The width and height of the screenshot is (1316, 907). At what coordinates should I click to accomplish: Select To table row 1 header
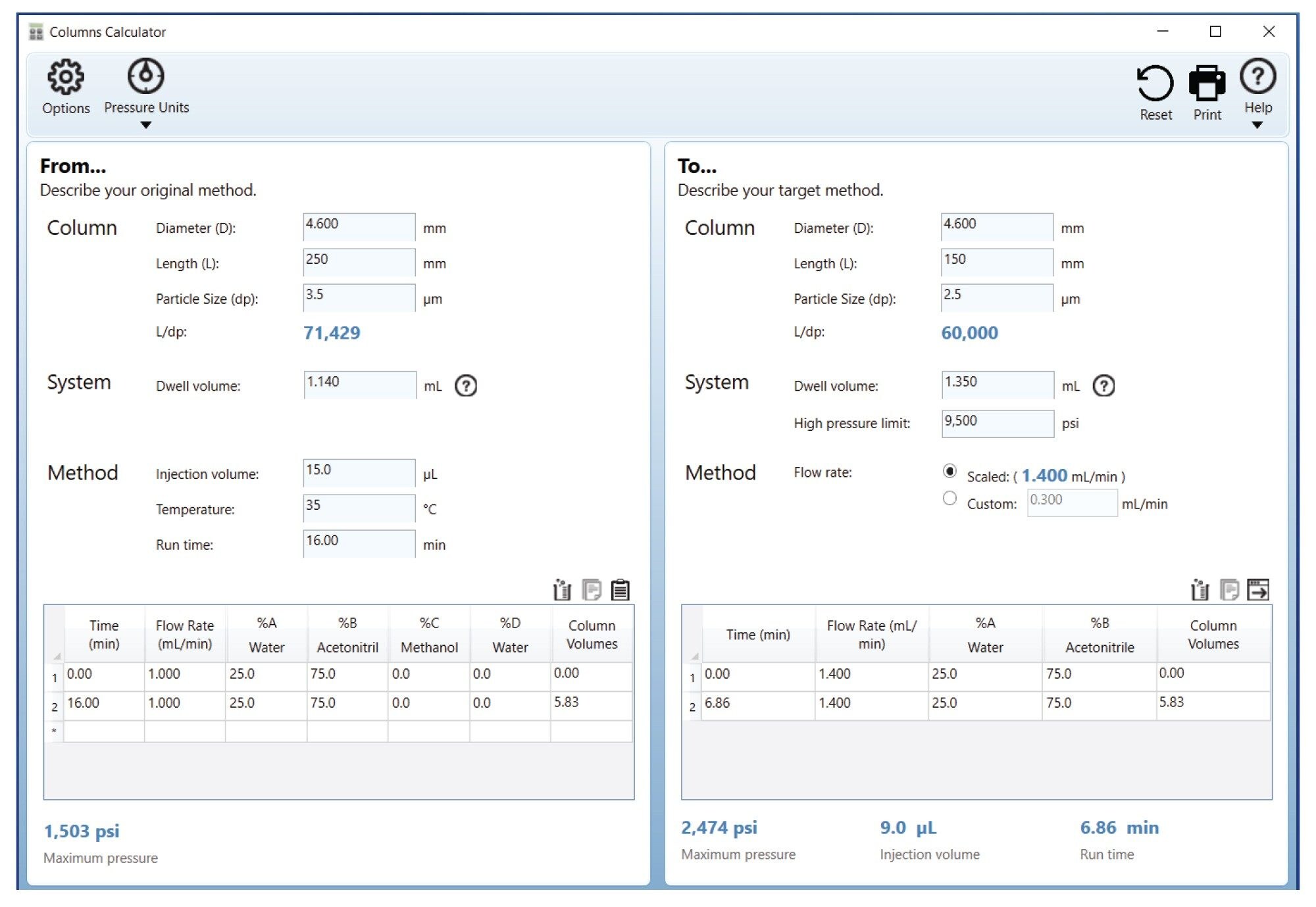(x=692, y=677)
